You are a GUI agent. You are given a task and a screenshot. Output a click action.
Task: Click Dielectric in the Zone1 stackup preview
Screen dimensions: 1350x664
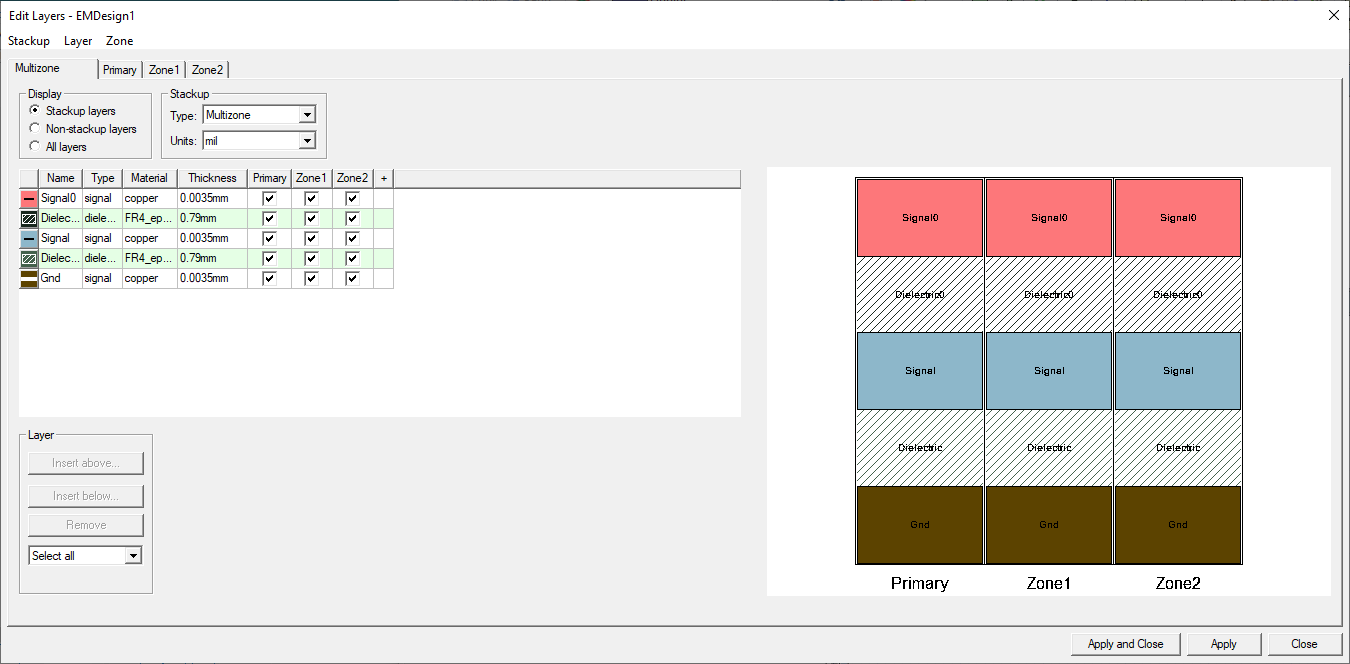tap(1048, 447)
